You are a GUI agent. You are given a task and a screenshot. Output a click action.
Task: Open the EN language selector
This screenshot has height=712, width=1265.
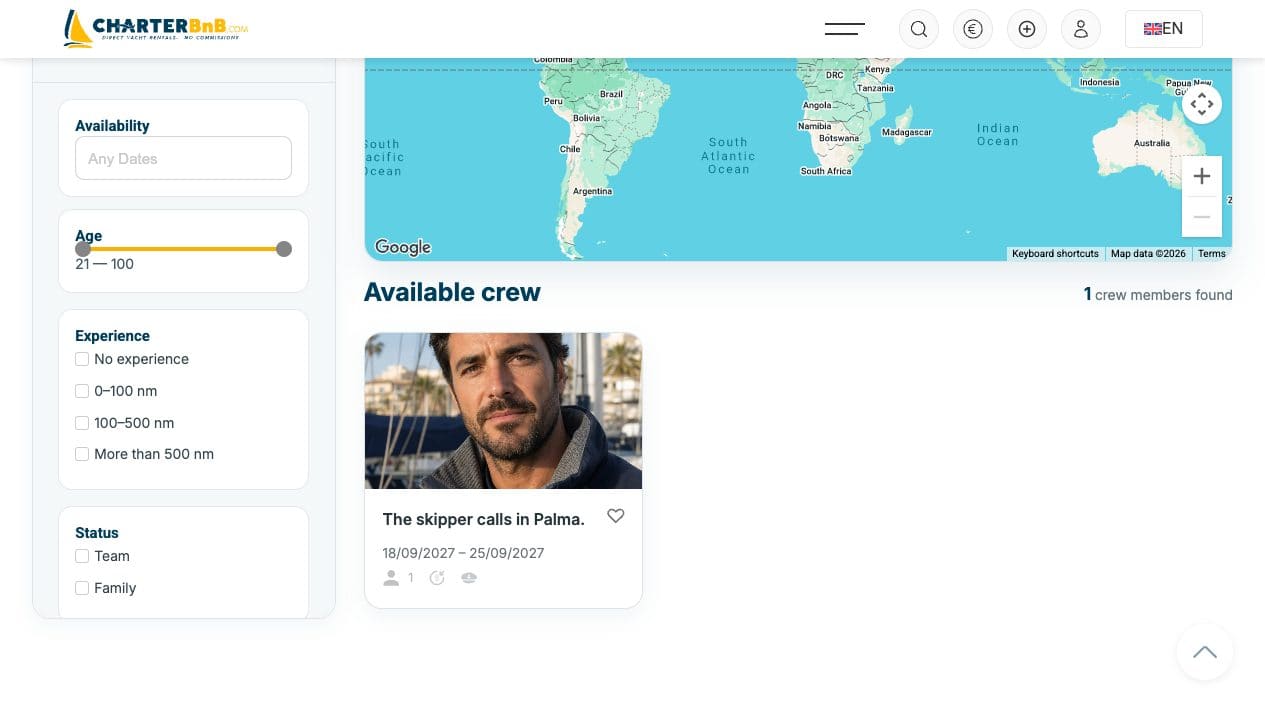1164,29
